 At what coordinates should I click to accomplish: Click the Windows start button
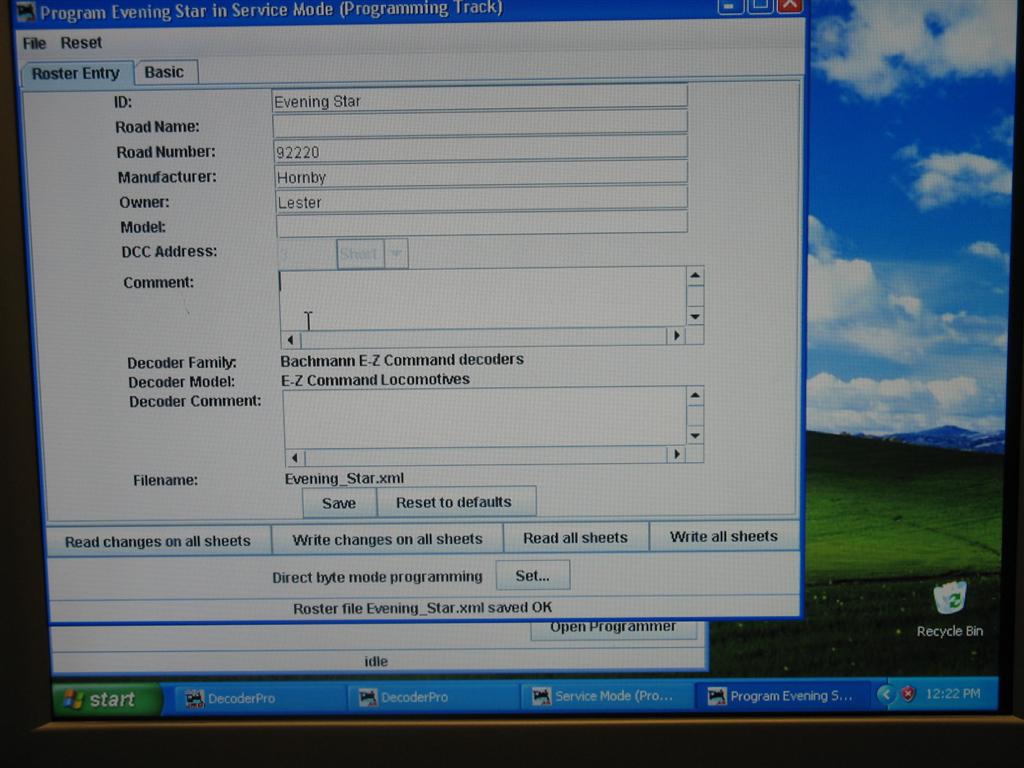point(106,699)
